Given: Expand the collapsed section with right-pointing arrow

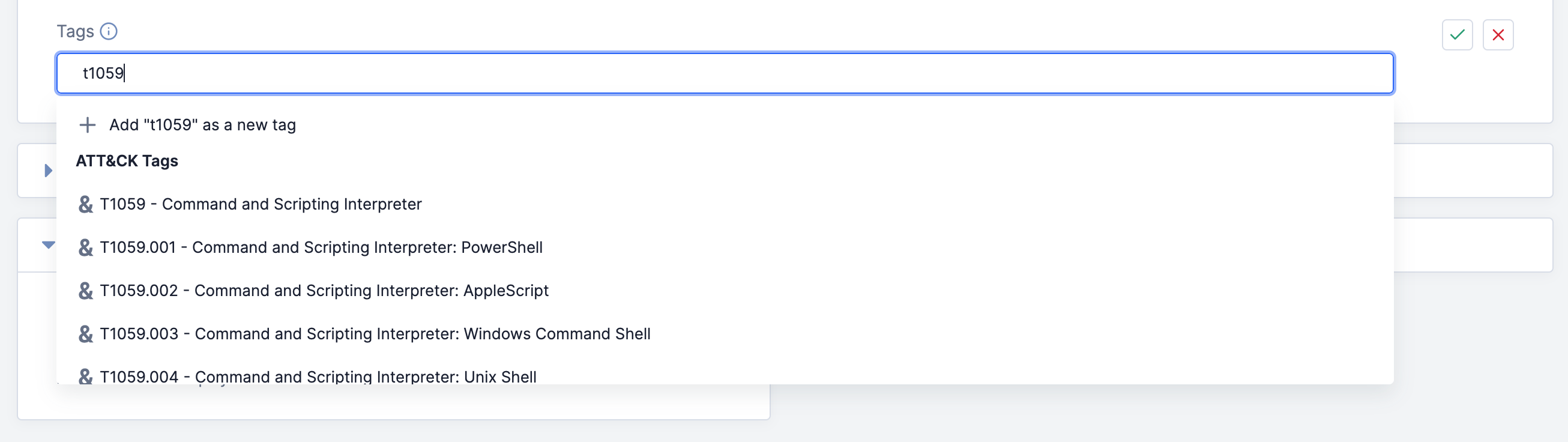Looking at the screenshot, I should click(x=48, y=171).
